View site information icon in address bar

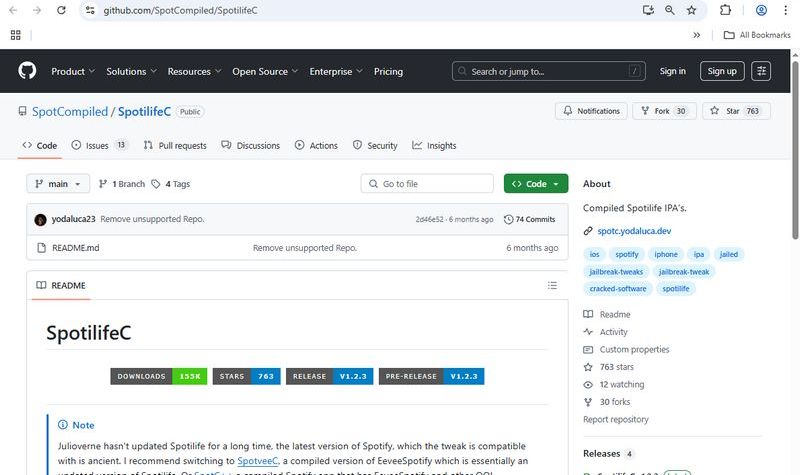90,10
